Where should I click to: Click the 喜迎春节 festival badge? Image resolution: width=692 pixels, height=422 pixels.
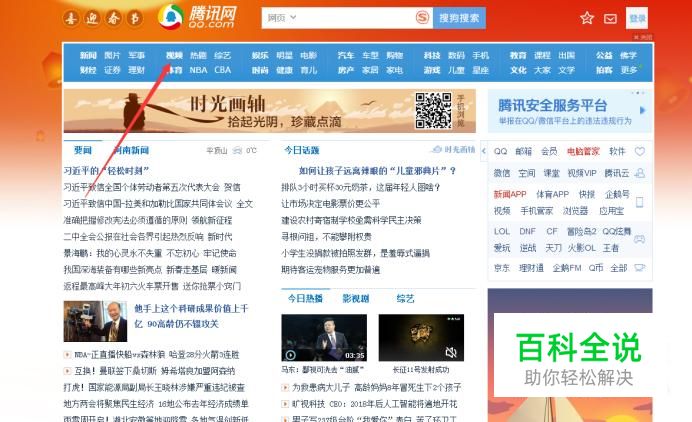point(102,19)
